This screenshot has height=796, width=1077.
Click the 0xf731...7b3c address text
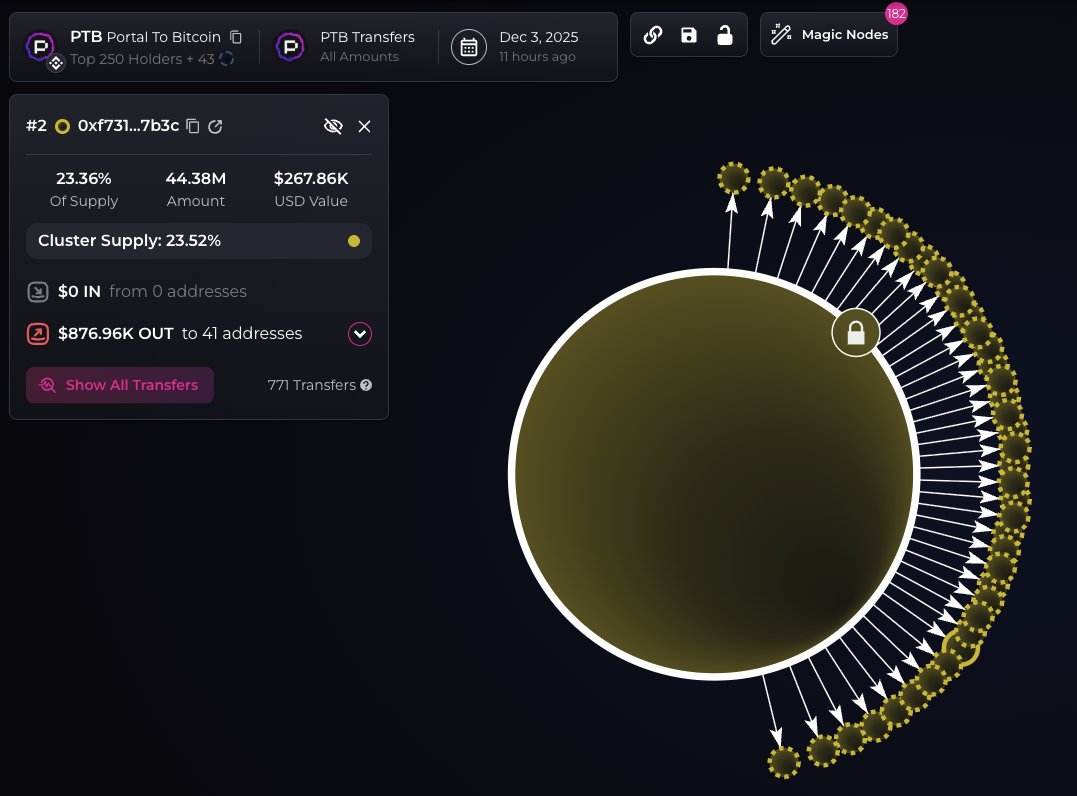click(128, 126)
